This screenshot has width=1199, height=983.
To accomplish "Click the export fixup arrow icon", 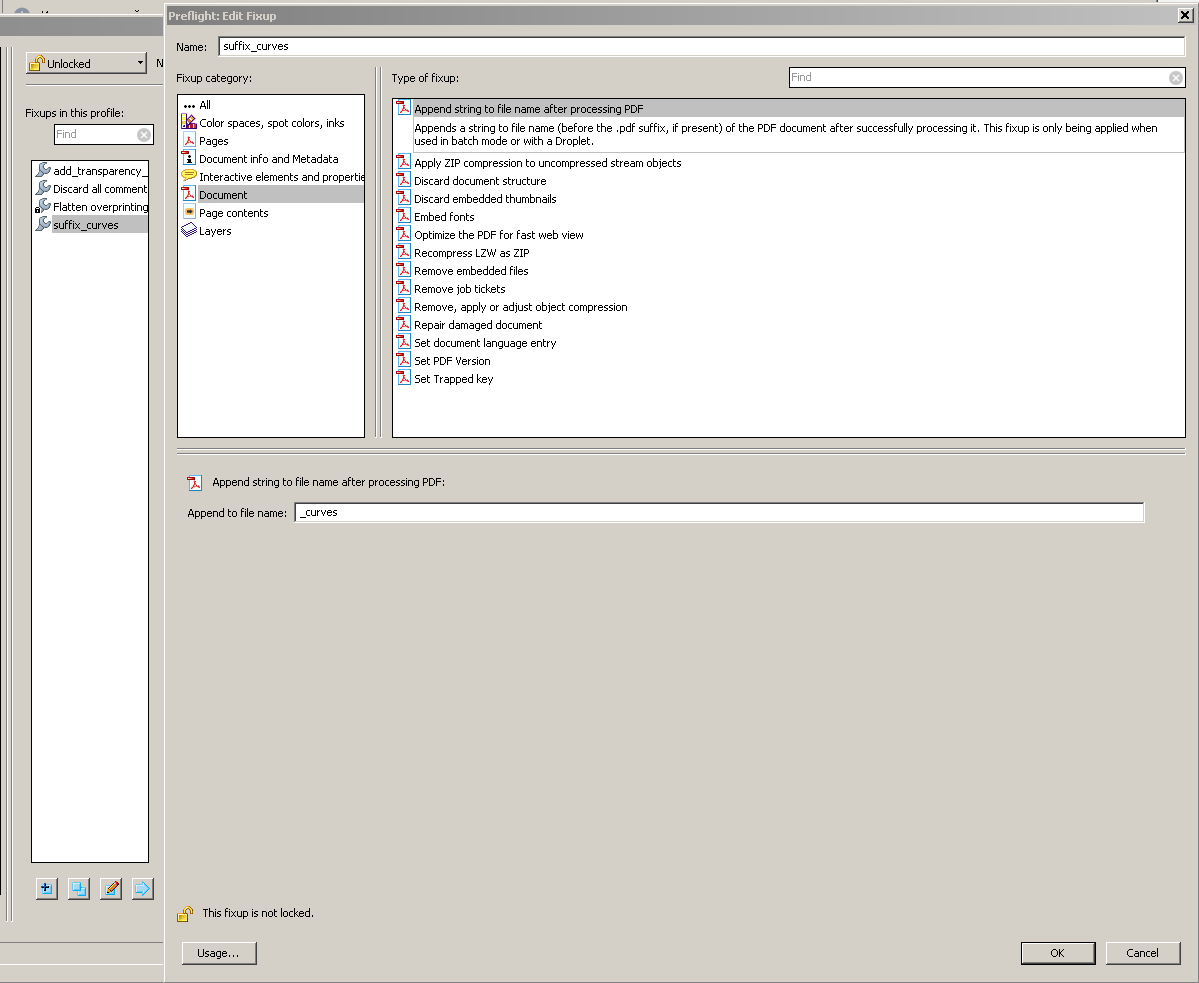I will pyautogui.click(x=142, y=888).
